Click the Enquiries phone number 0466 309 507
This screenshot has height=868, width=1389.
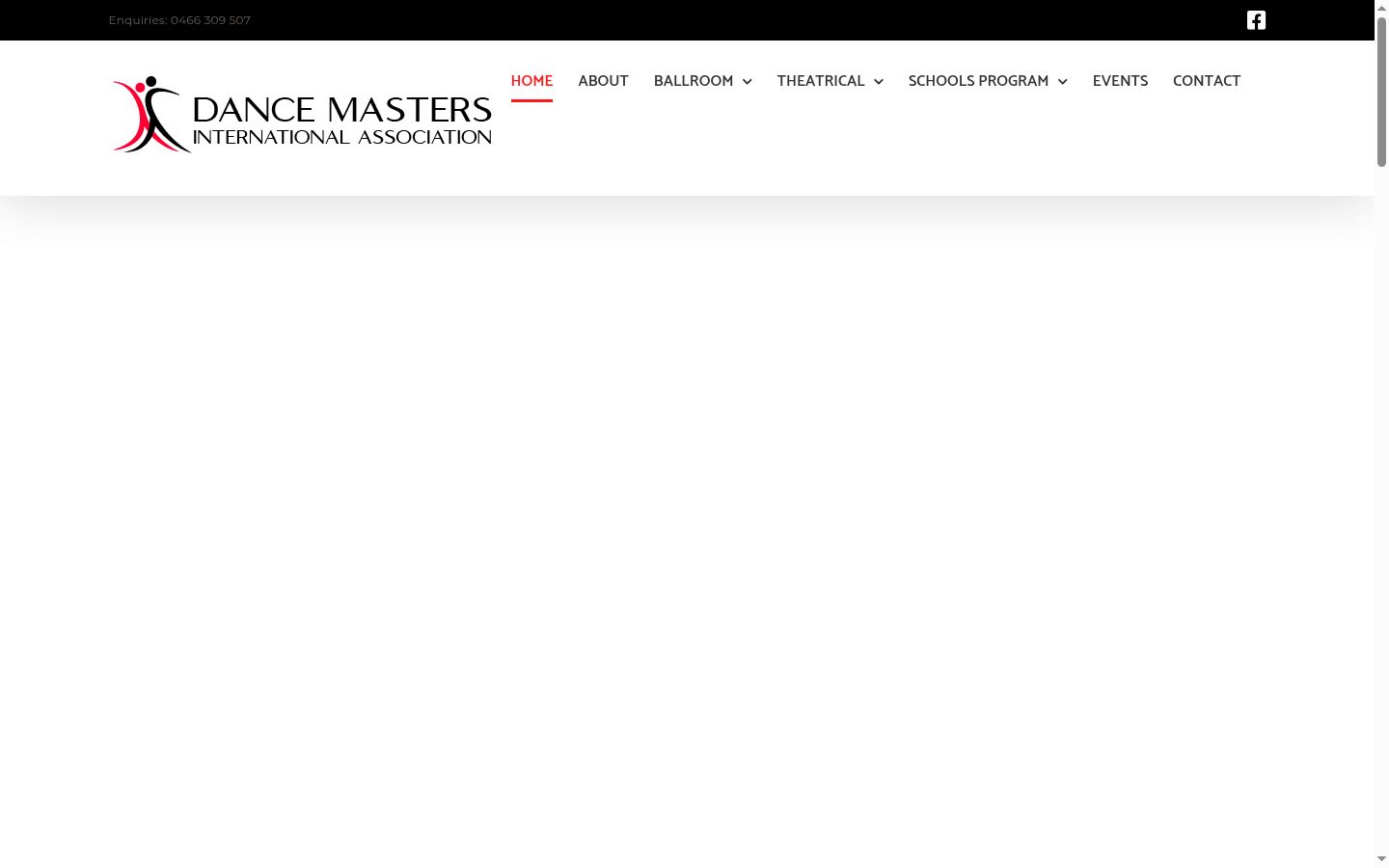(x=210, y=20)
